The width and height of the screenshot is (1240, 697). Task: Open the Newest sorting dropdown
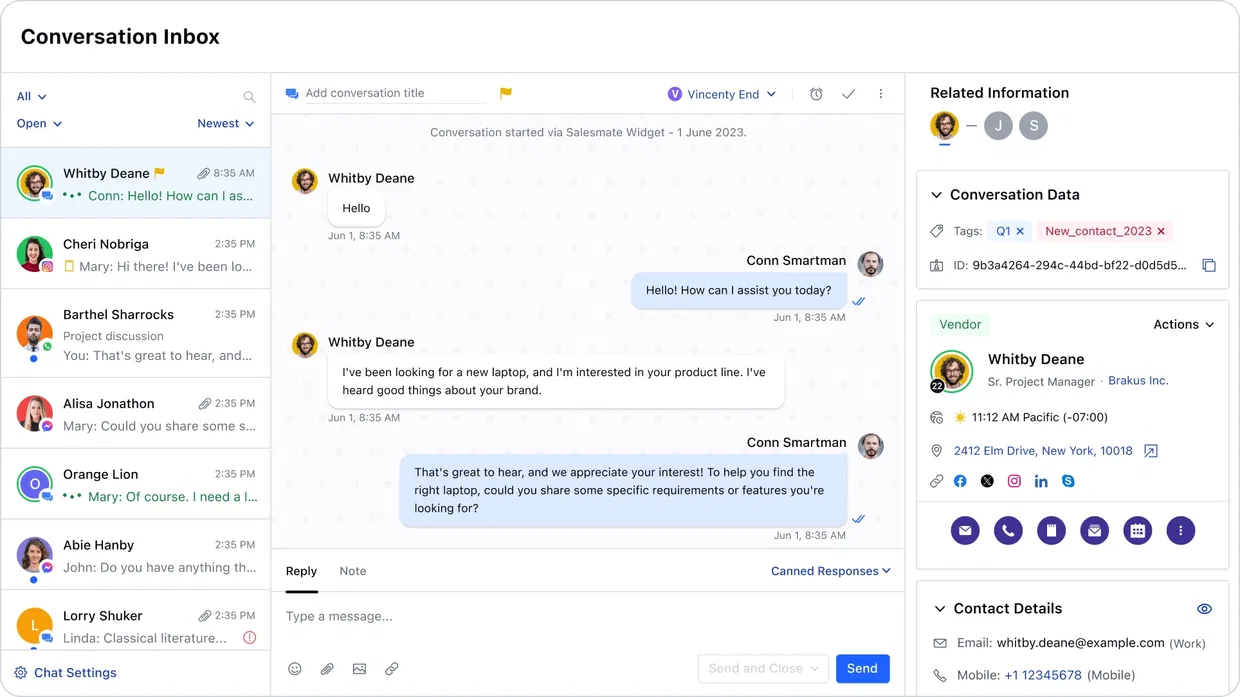[x=226, y=123]
